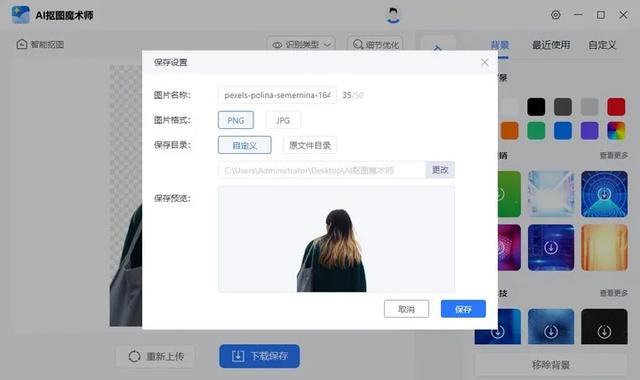640x380 pixels.
Task: Click the save preview image
Action: (x=336, y=239)
